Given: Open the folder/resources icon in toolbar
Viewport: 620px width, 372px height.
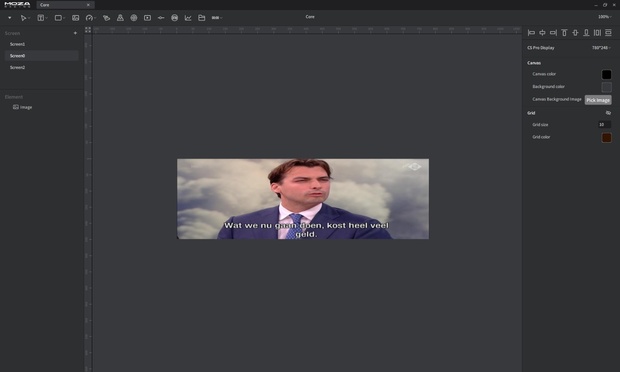Looking at the screenshot, I should (202, 18).
